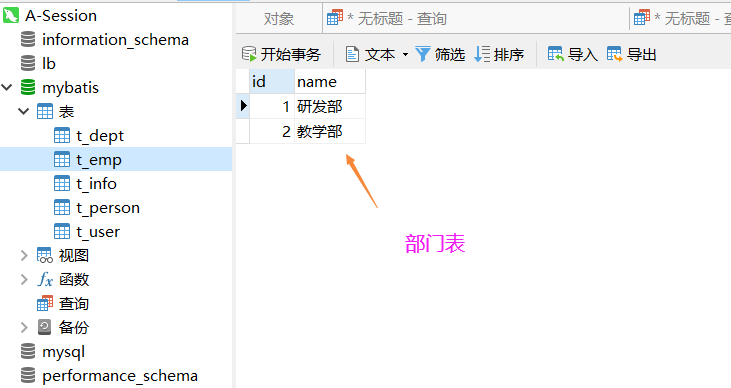Click the name column header
This screenshot has height=388, width=731.
(330, 82)
